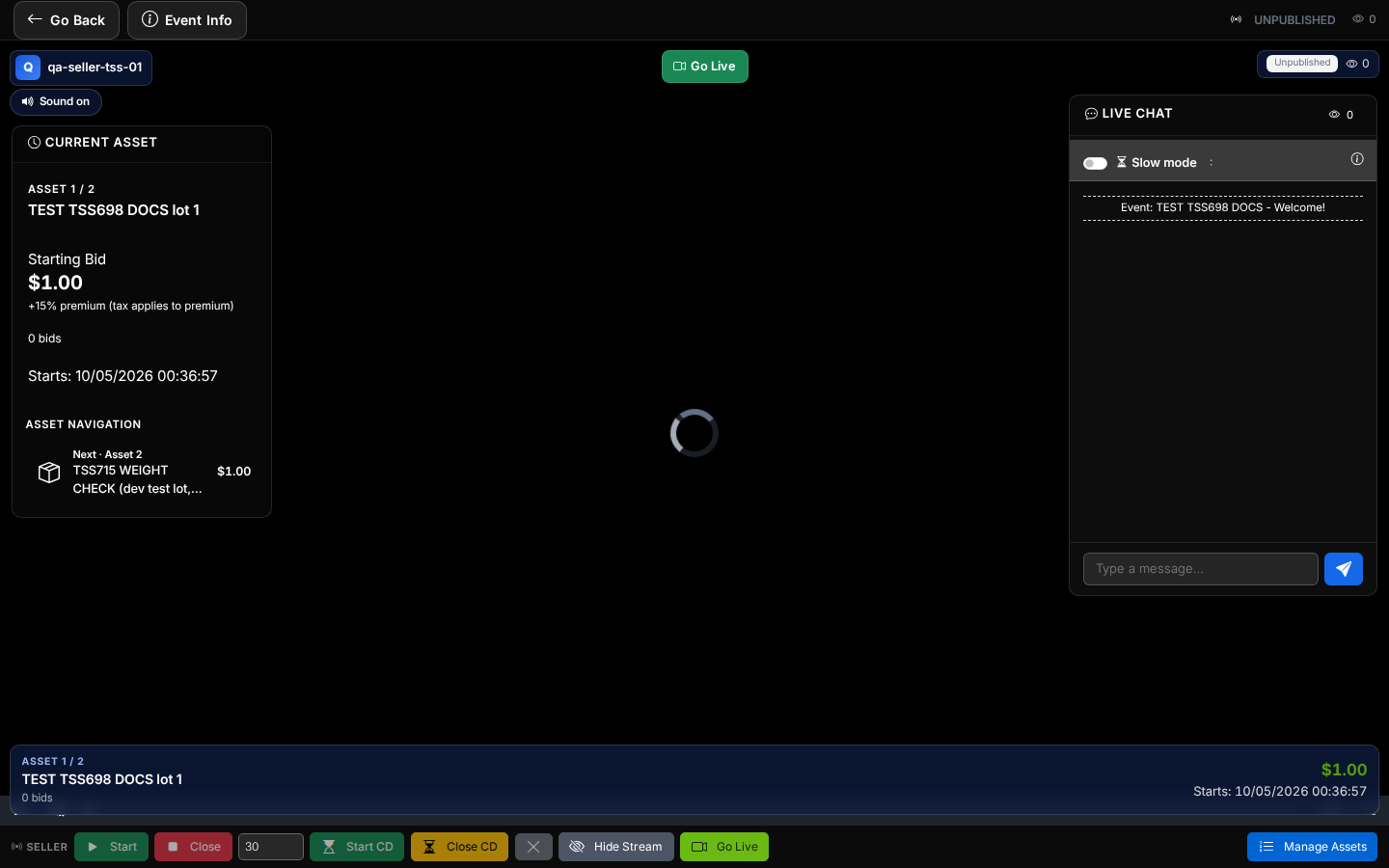
Task: Click the ASSET NAVIGATION heading
Action: pos(83,424)
